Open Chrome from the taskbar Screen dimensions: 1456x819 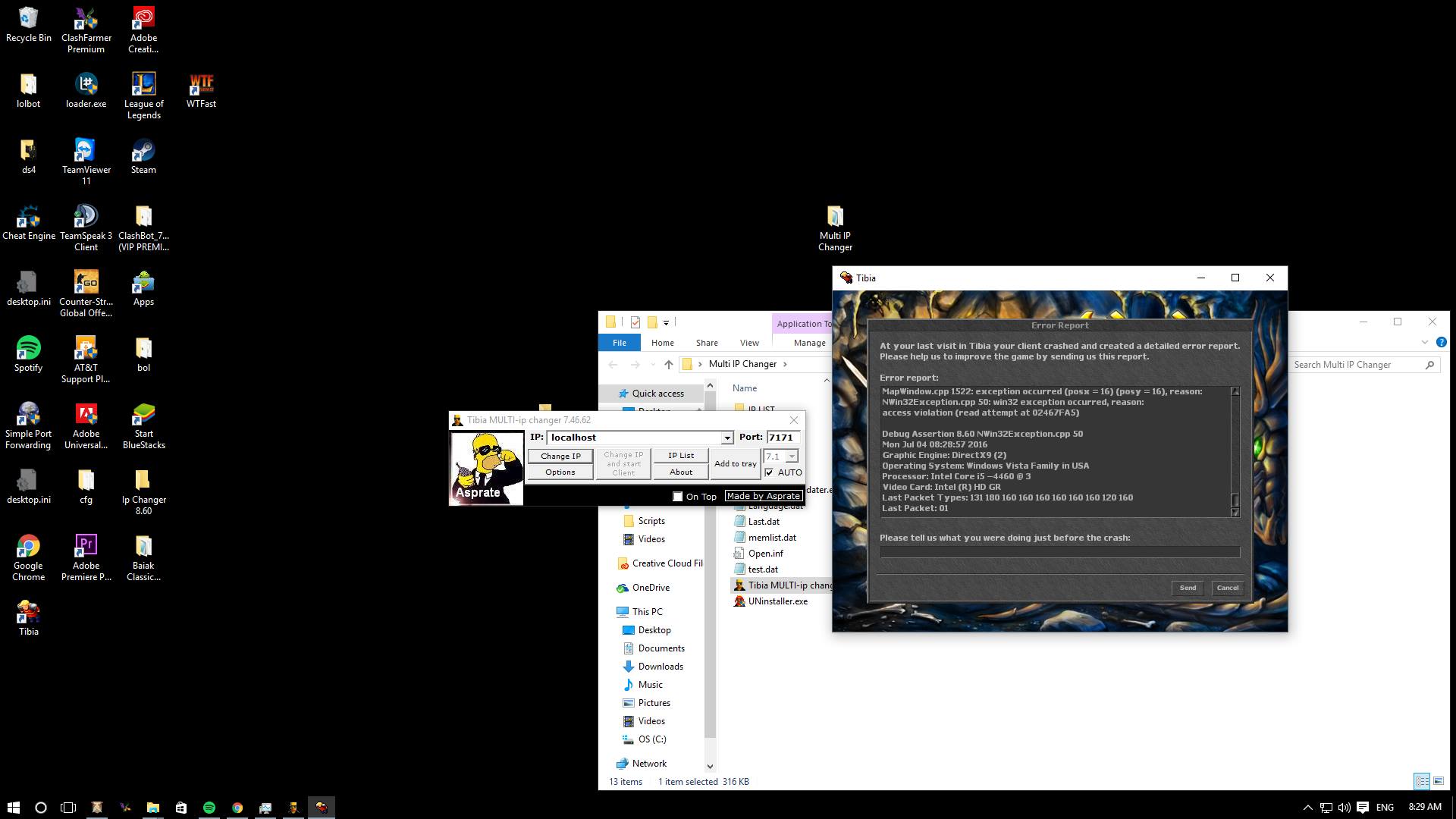(x=237, y=808)
